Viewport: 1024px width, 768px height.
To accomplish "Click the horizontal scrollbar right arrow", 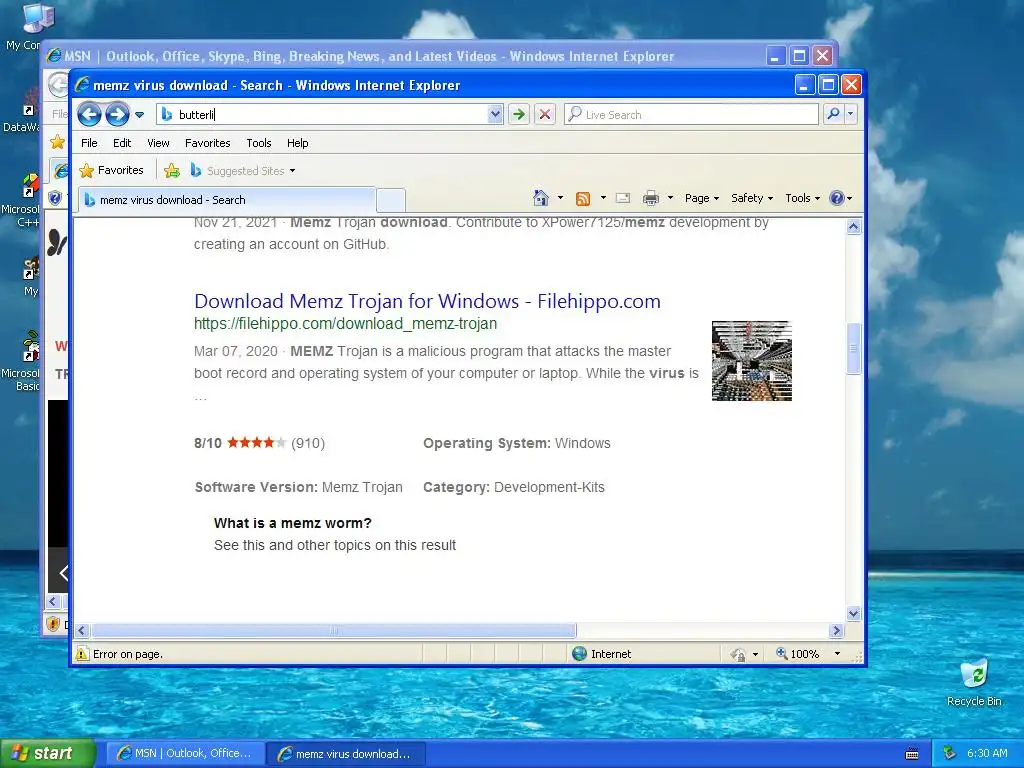I will pos(837,631).
